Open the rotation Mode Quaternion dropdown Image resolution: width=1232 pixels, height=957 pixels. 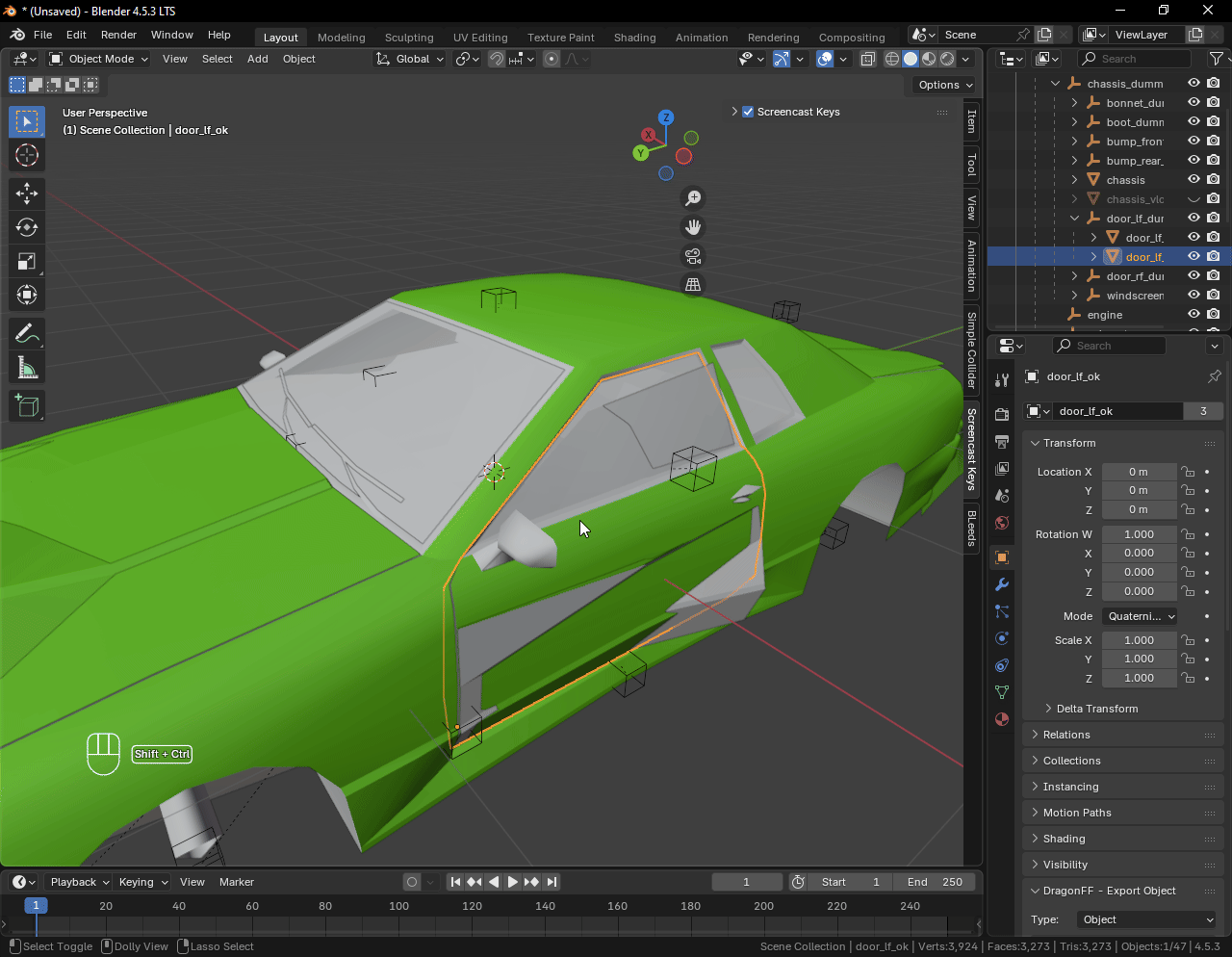point(1141,616)
